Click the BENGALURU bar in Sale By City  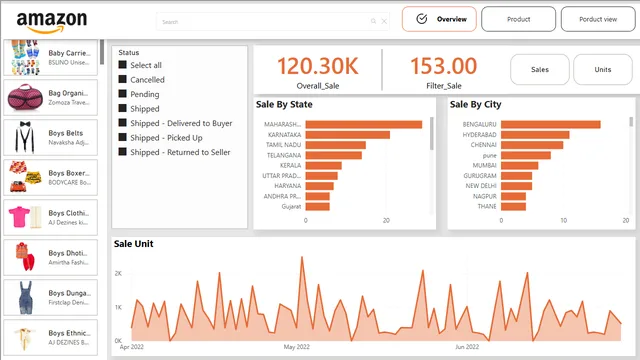coord(551,124)
